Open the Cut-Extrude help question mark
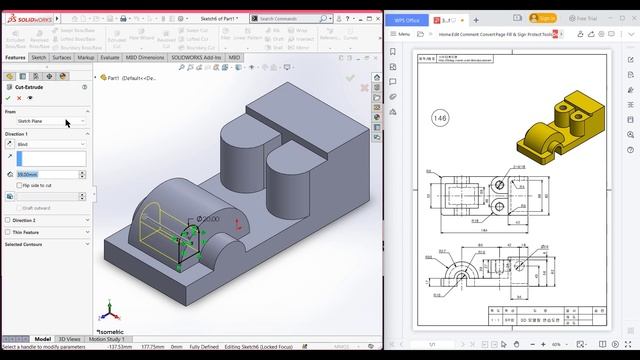The width and height of the screenshot is (640, 360). 84,87
